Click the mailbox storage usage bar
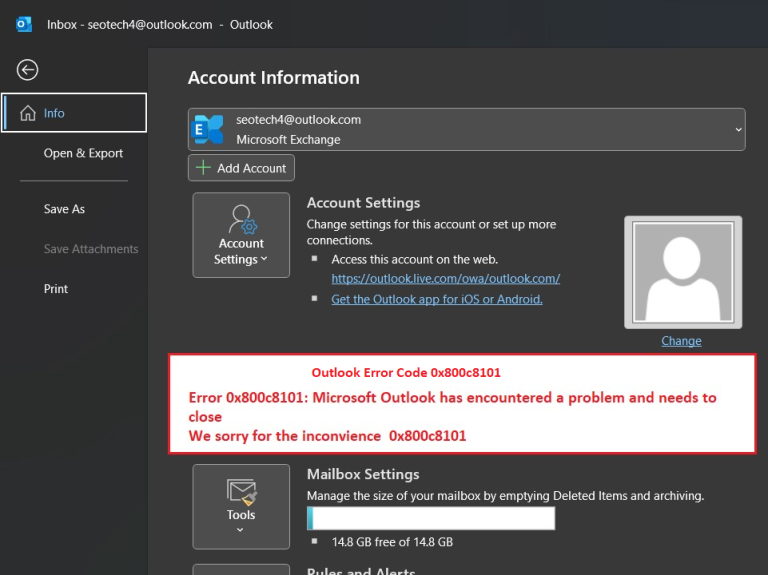The height and width of the screenshot is (575, 768). coord(431,518)
